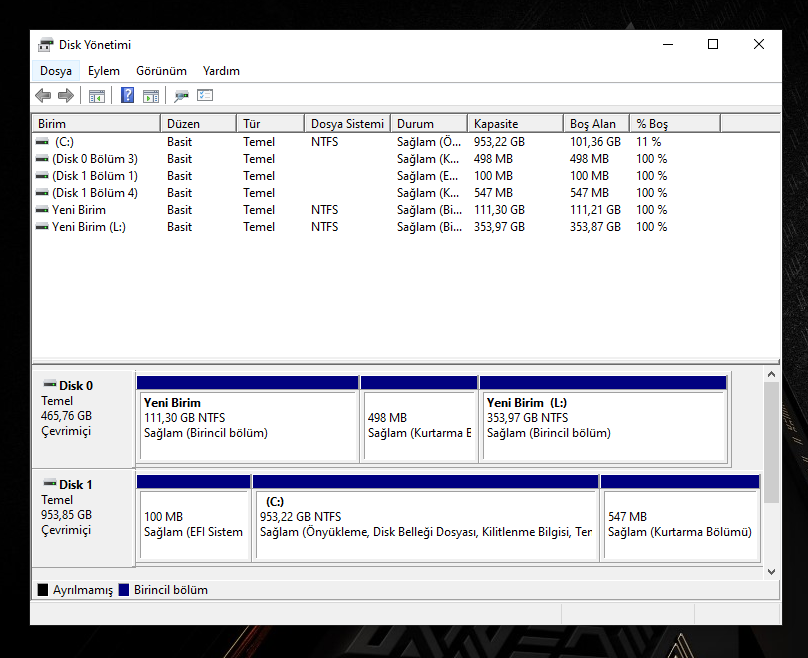Open the Dosya menu
808x658 pixels.
point(56,71)
